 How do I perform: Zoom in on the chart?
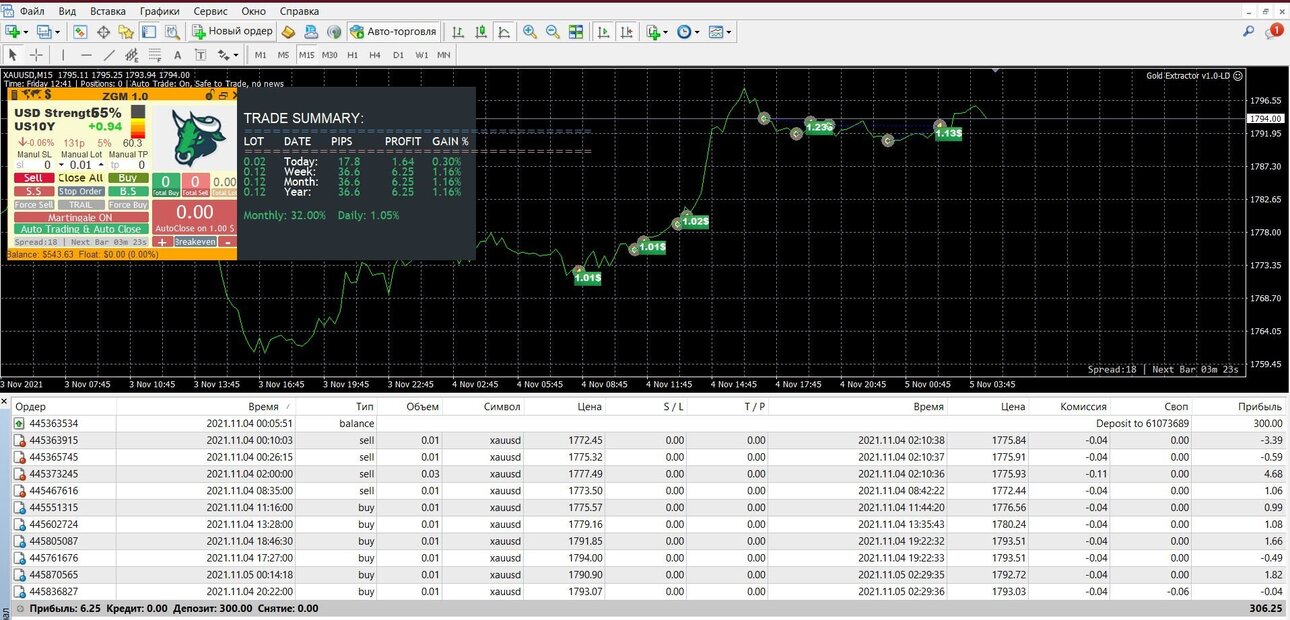tap(530, 32)
